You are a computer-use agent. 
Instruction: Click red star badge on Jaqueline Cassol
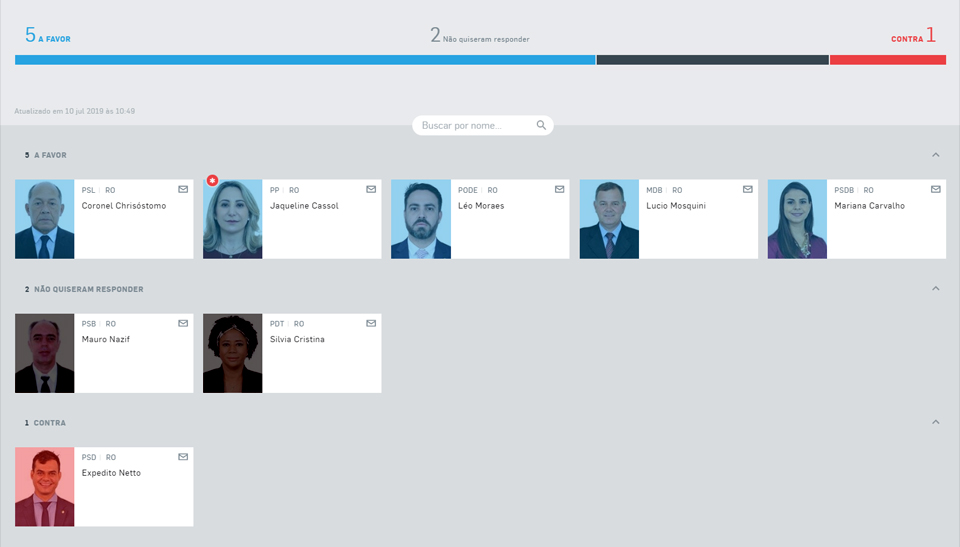[x=212, y=181]
